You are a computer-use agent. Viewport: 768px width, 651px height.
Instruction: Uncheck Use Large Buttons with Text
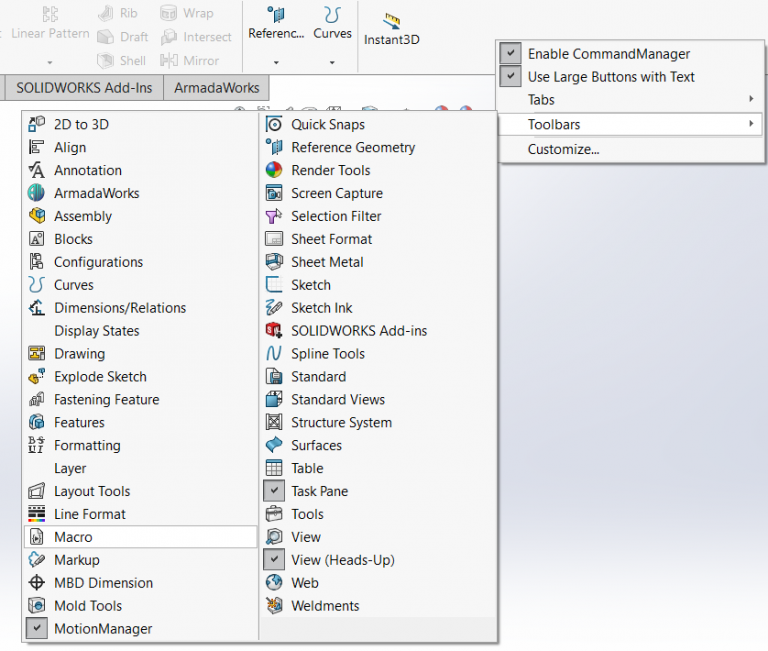(511, 77)
